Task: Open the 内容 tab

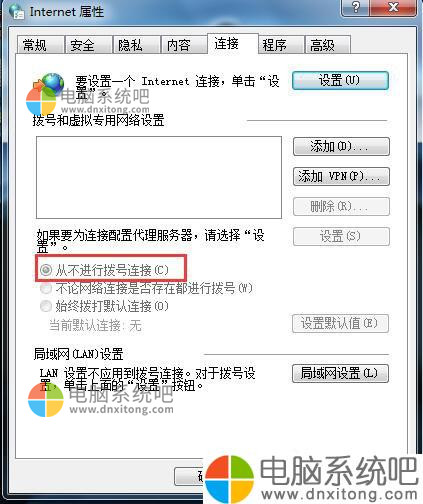Action: (x=184, y=45)
